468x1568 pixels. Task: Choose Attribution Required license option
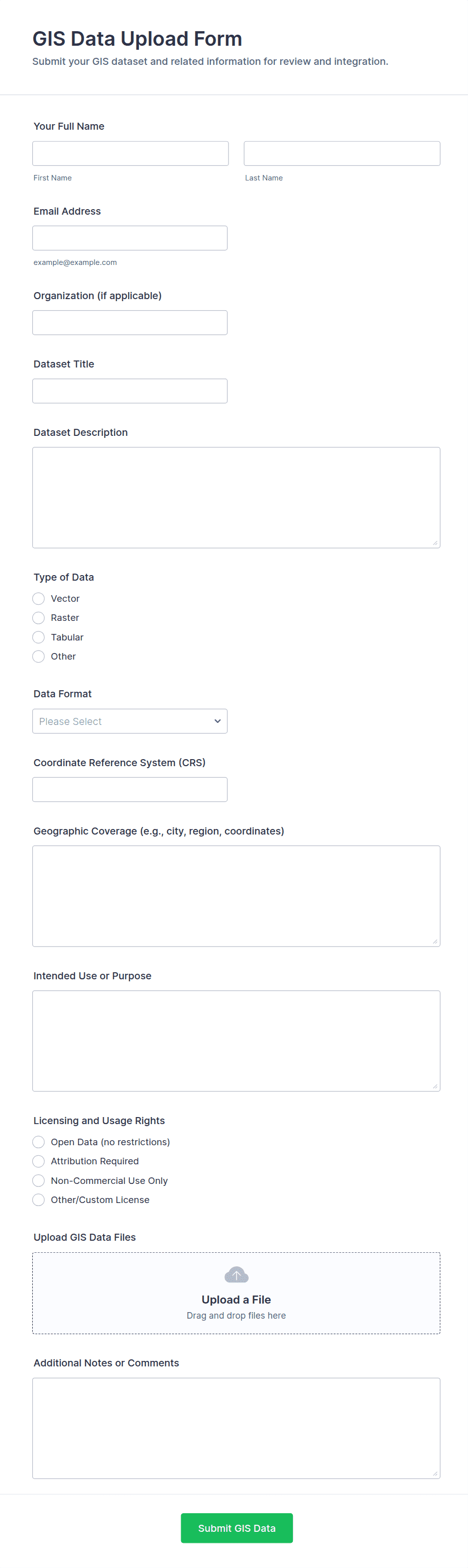click(38, 1161)
